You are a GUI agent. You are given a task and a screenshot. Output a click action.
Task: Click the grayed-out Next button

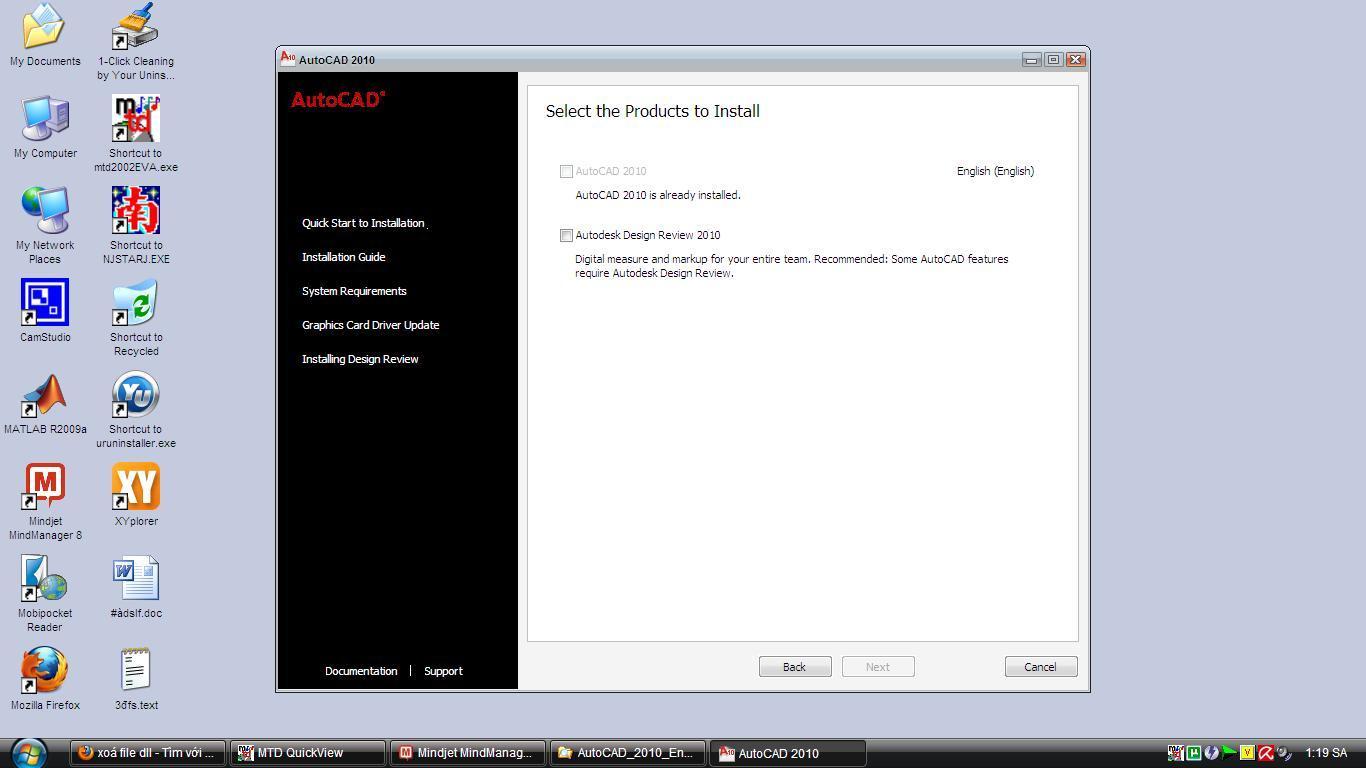[x=878, y=667]
